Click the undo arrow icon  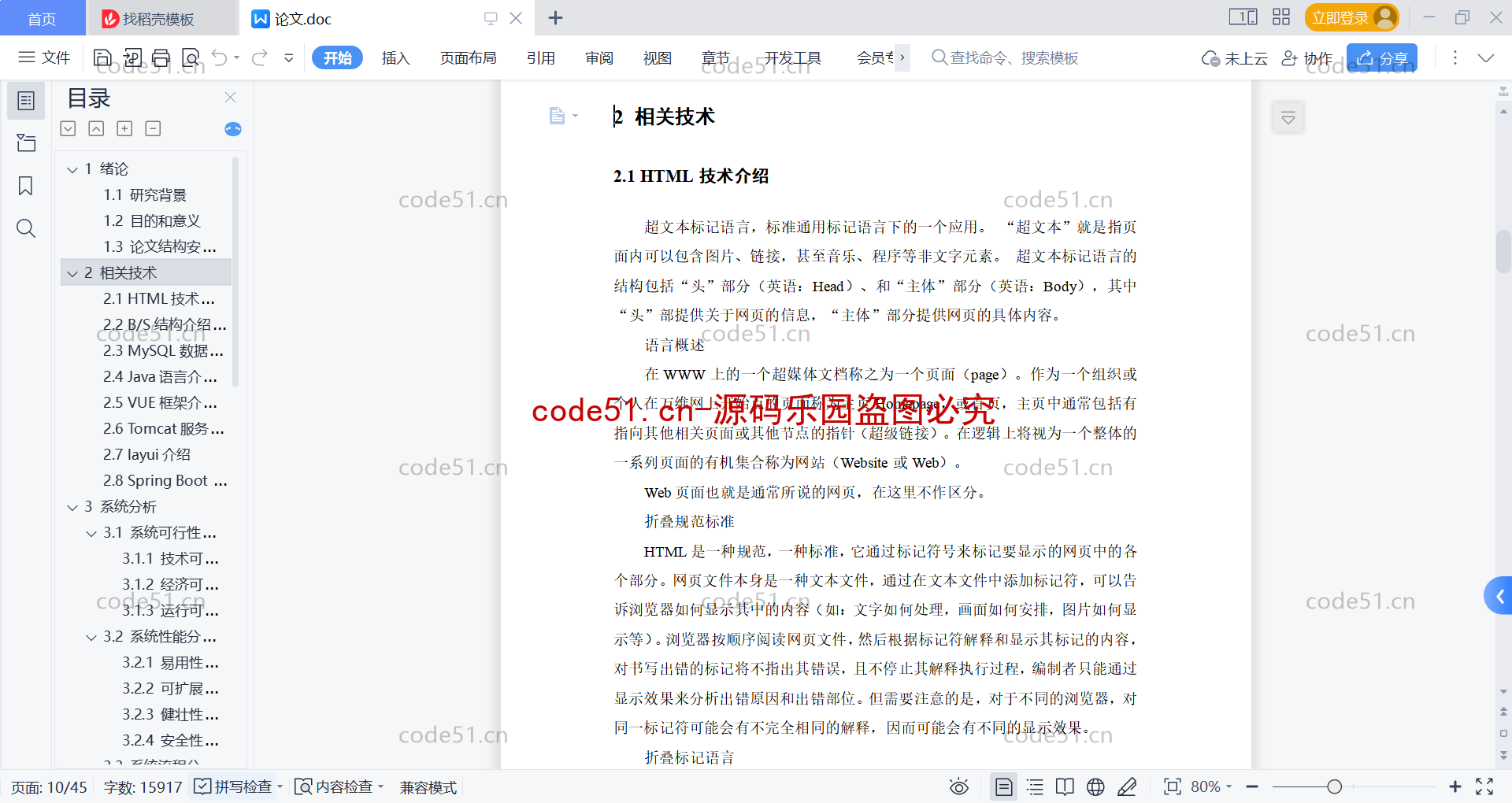tap(220, 57)
